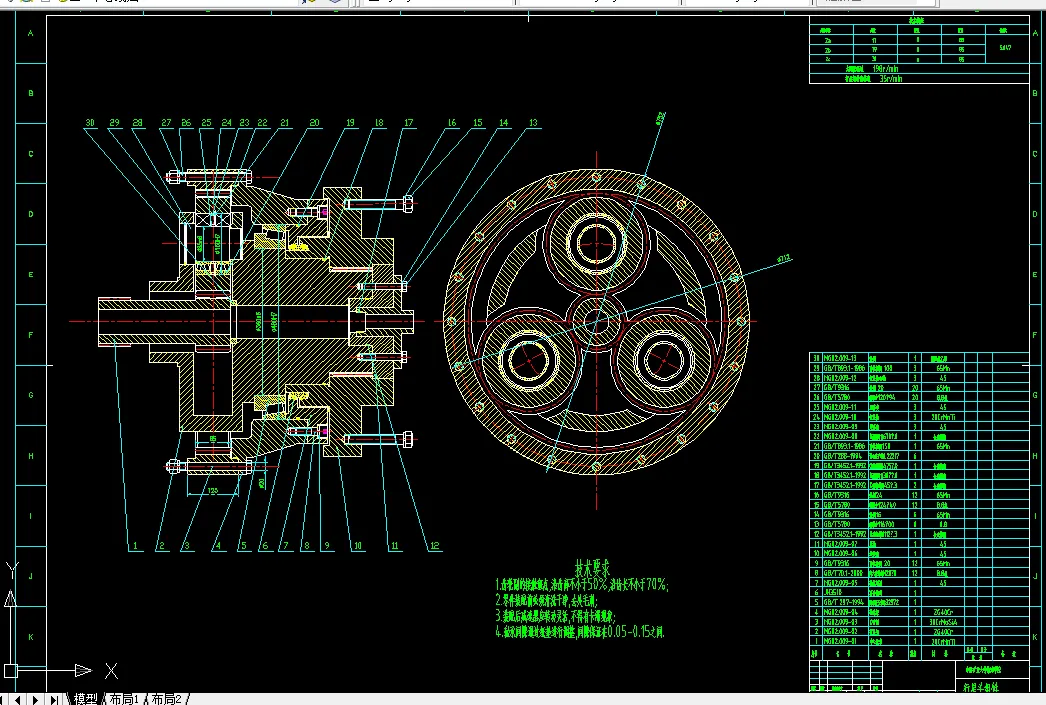Select the UCS icon origin square
Screen dimensions: 1046x705
coord(11,670)
